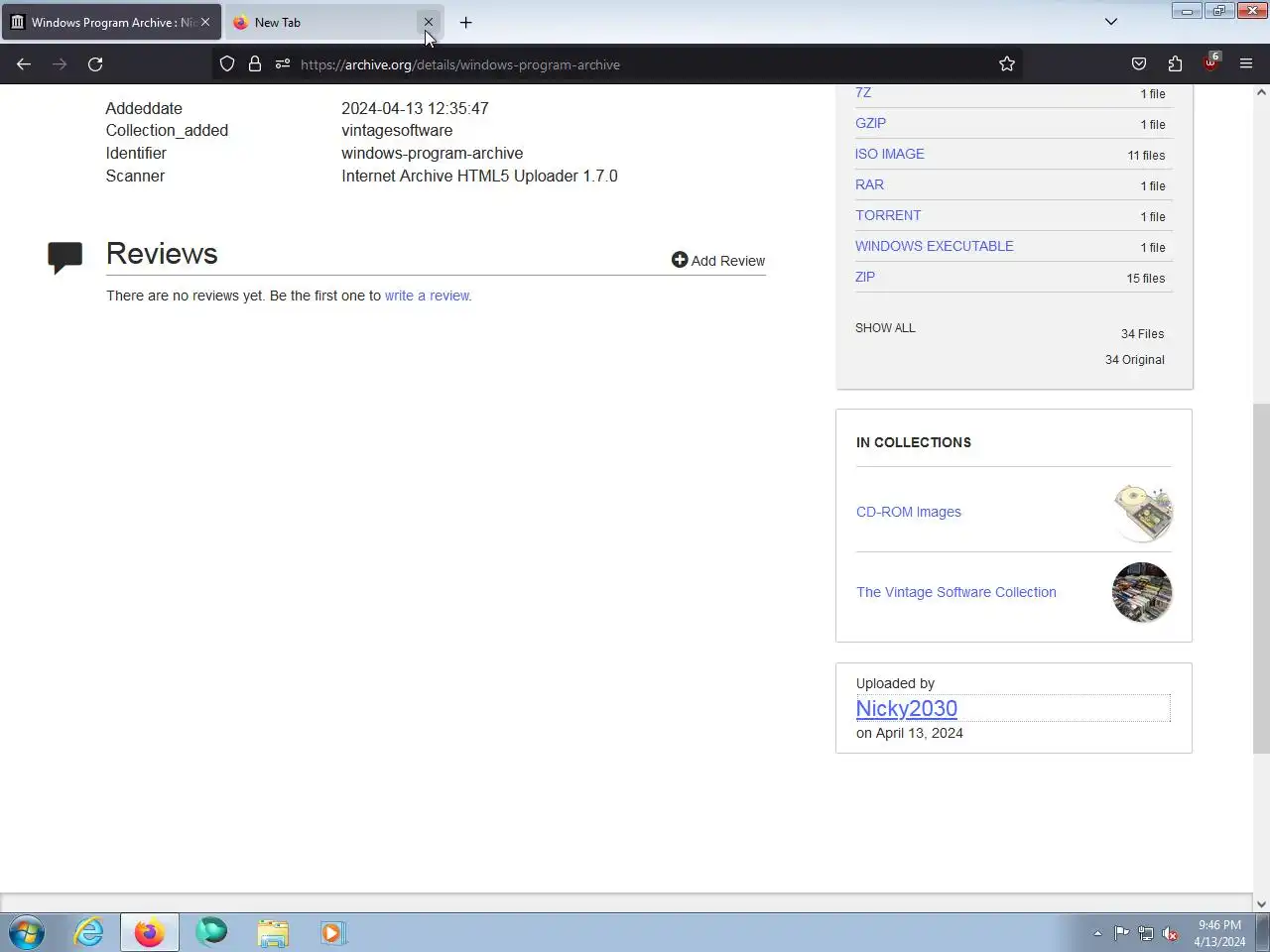Open CD-ROM Images collection link

(x=909, y=512)
